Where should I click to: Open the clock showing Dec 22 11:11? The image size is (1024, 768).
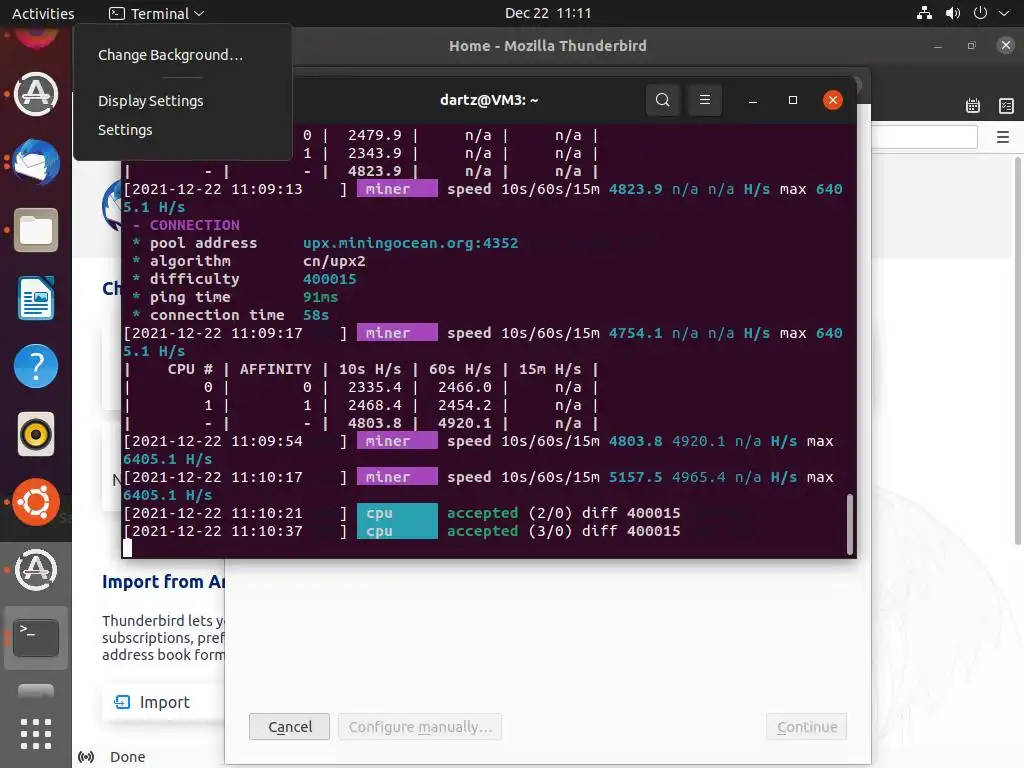548,13
